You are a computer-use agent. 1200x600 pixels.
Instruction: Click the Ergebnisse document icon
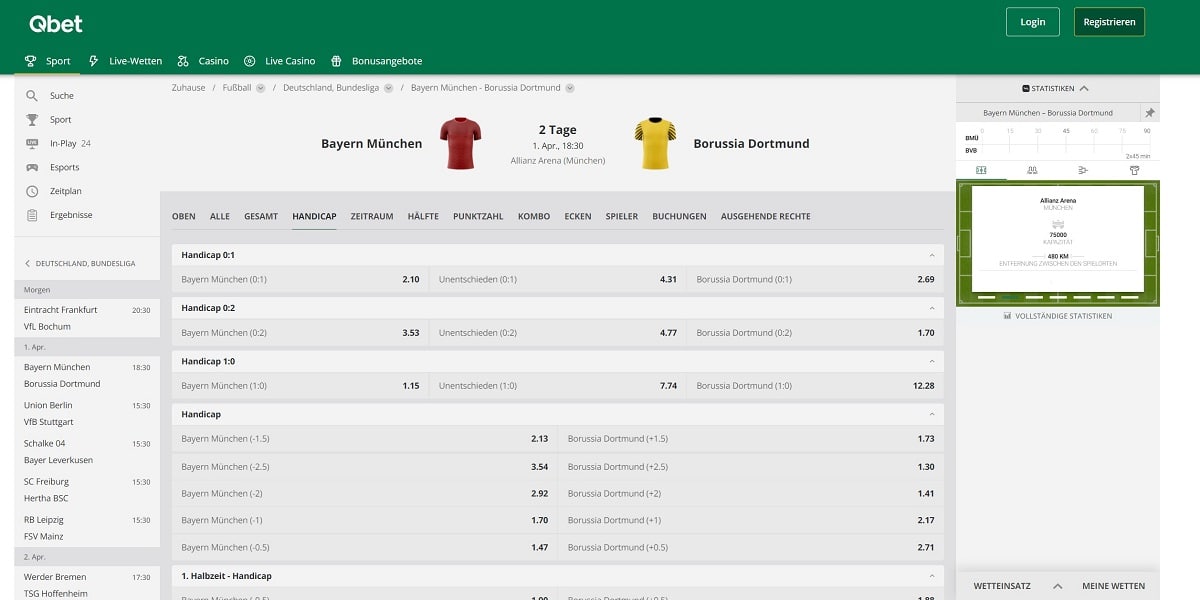[32, 215]
